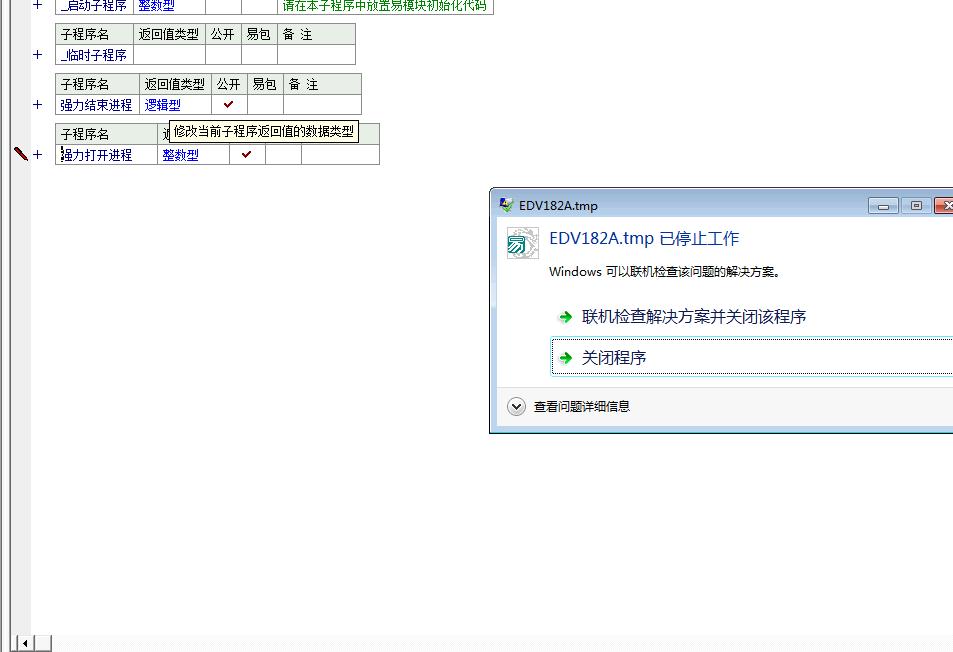Click green arrow next to 关闭程序
The width and height of the screenshot is (953, 652).
click(x=566, y=358)
